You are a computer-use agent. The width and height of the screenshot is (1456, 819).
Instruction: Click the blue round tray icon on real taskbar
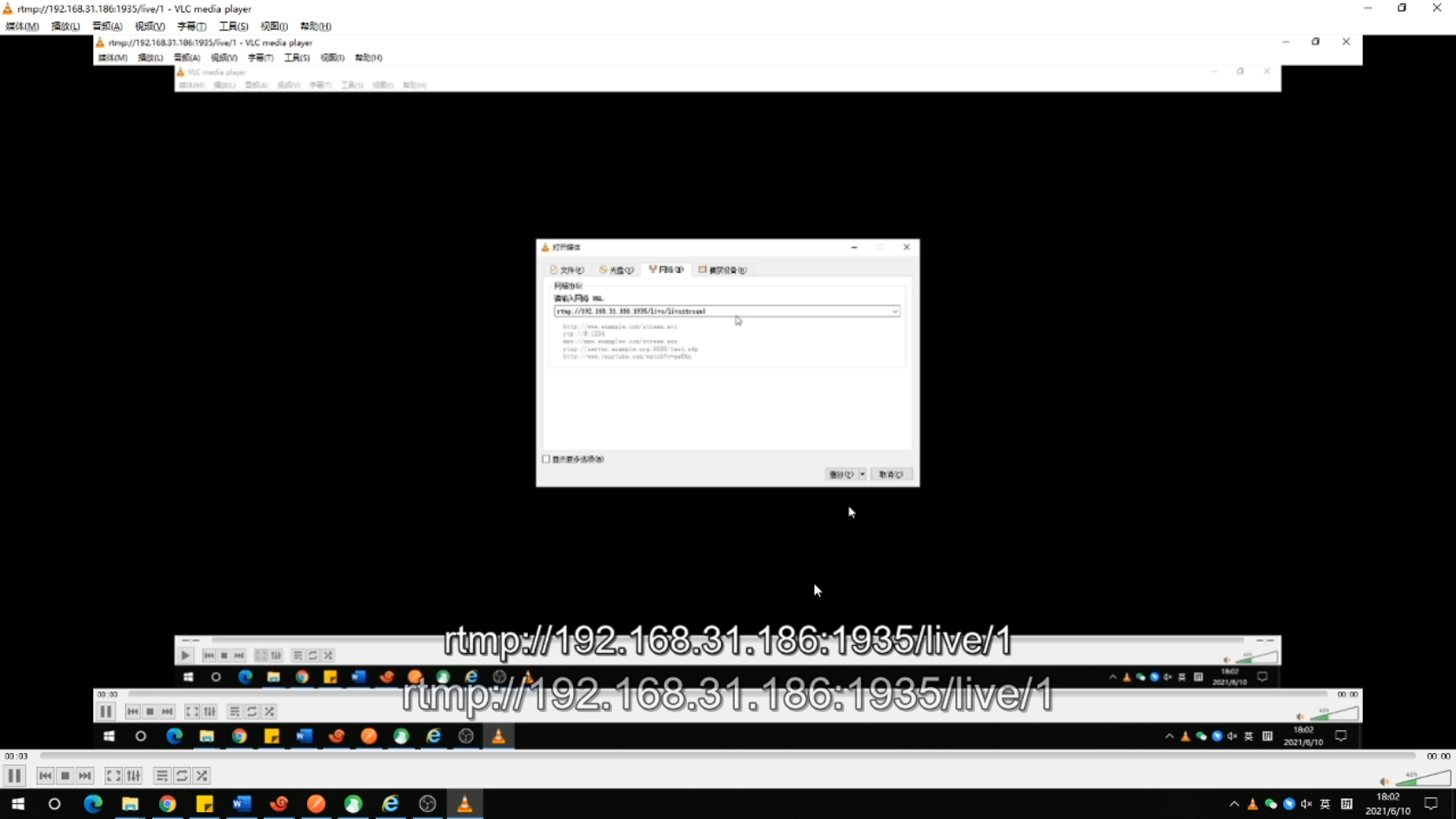point(1289,804)
